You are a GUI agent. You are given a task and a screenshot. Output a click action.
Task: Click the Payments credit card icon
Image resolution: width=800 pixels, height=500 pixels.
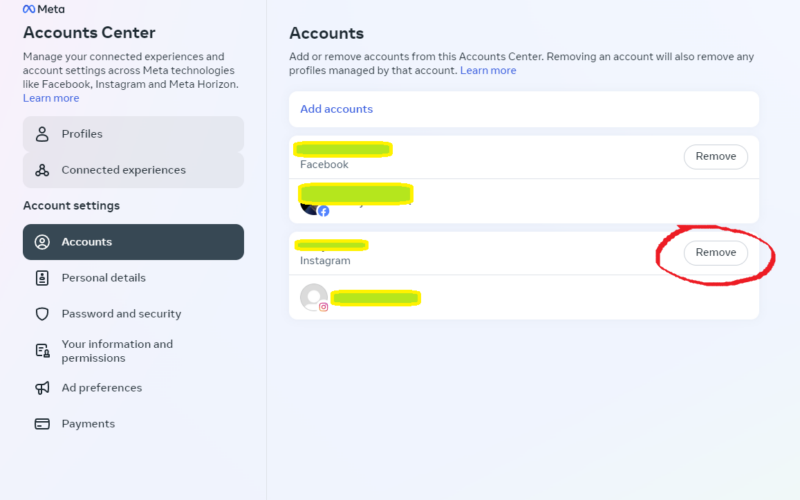point(42,424)
